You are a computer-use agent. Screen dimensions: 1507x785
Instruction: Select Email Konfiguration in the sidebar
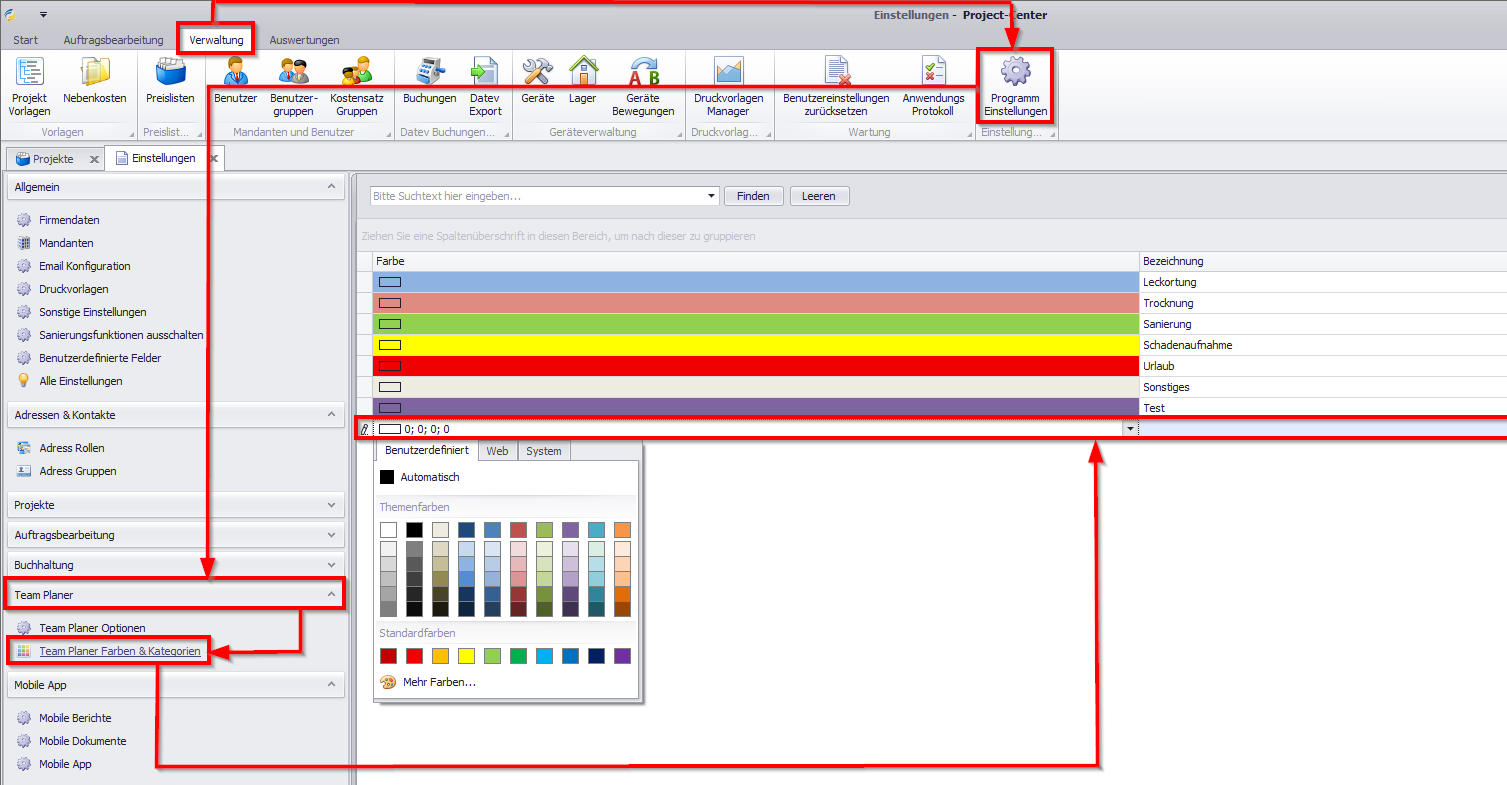click(85, 266)
